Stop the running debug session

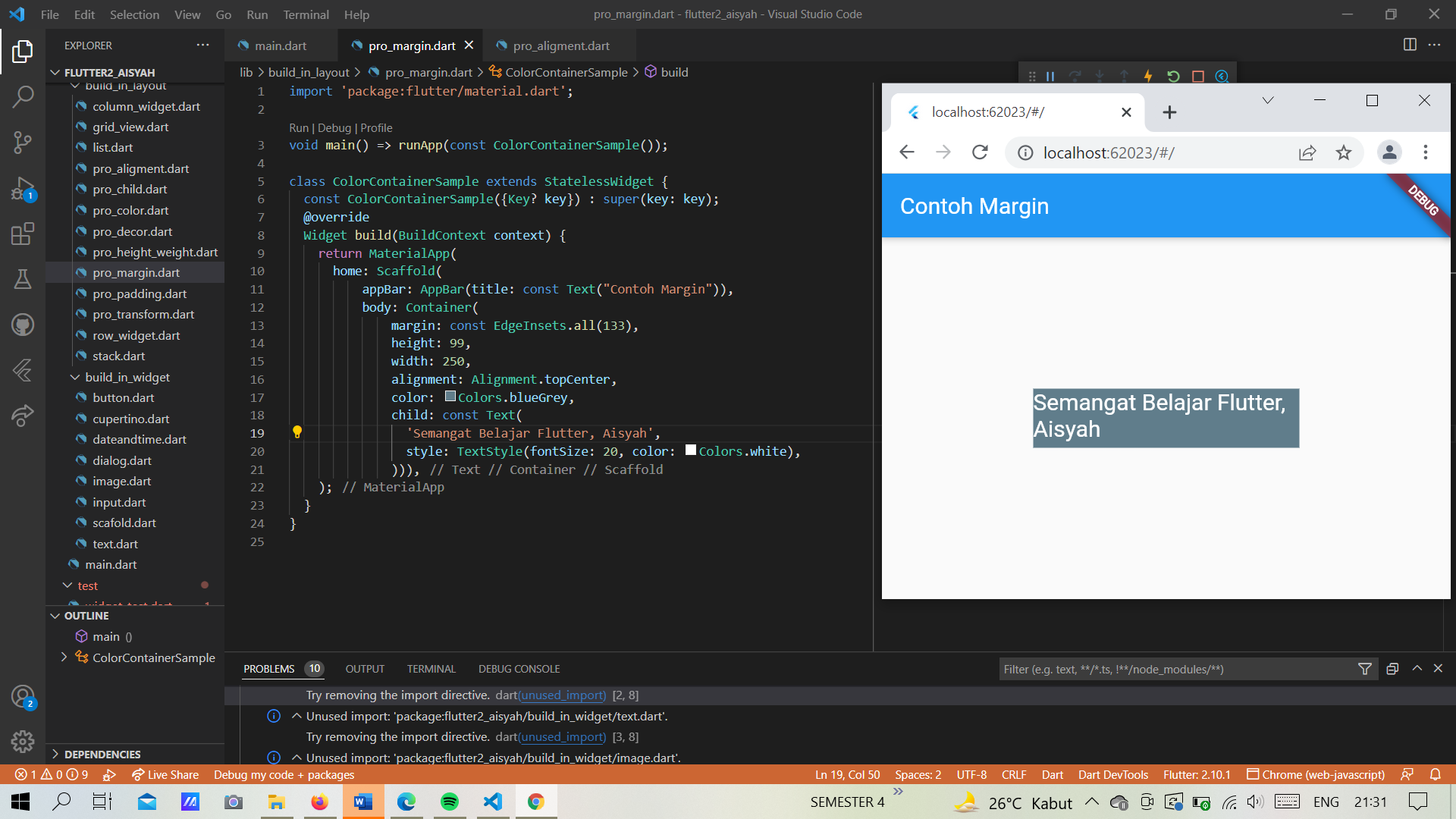[x=1198, y=76]
